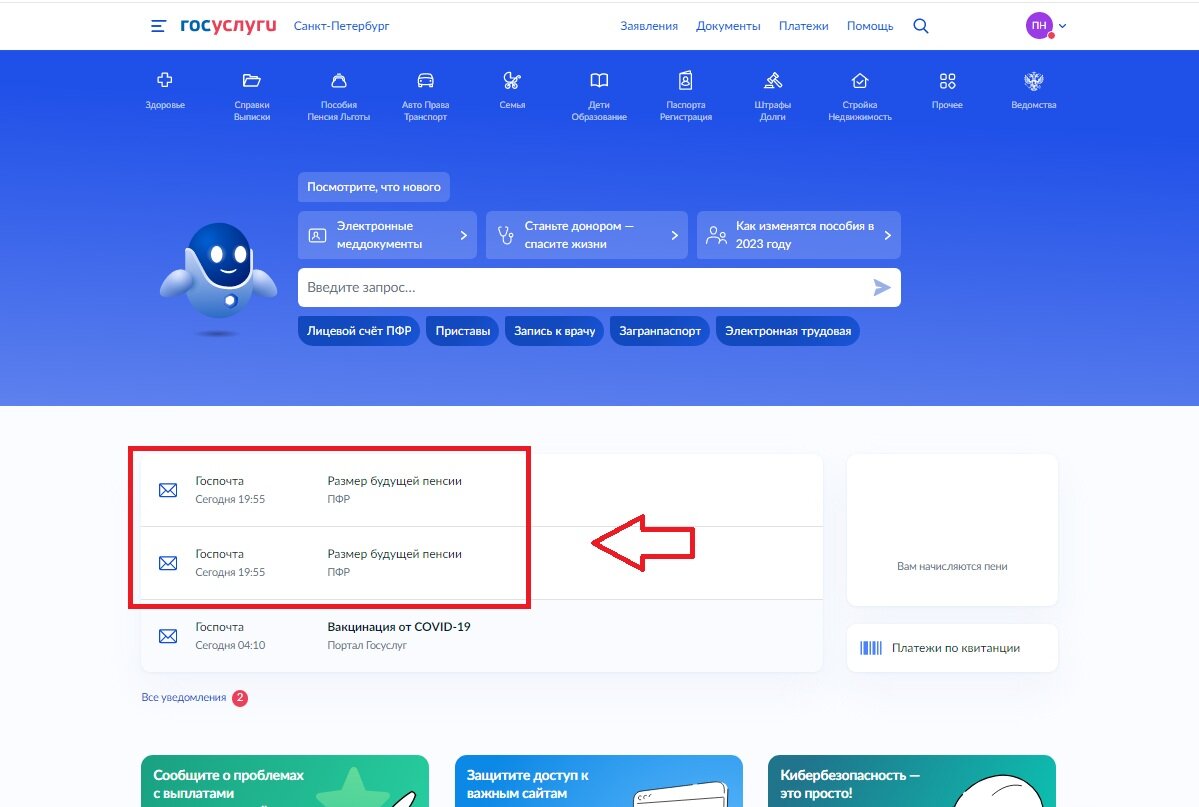Switch to the Документы section
Image resolution: width=1199 pixels, height=807 pixels.
pyautogui.click(x=728, y=26)
